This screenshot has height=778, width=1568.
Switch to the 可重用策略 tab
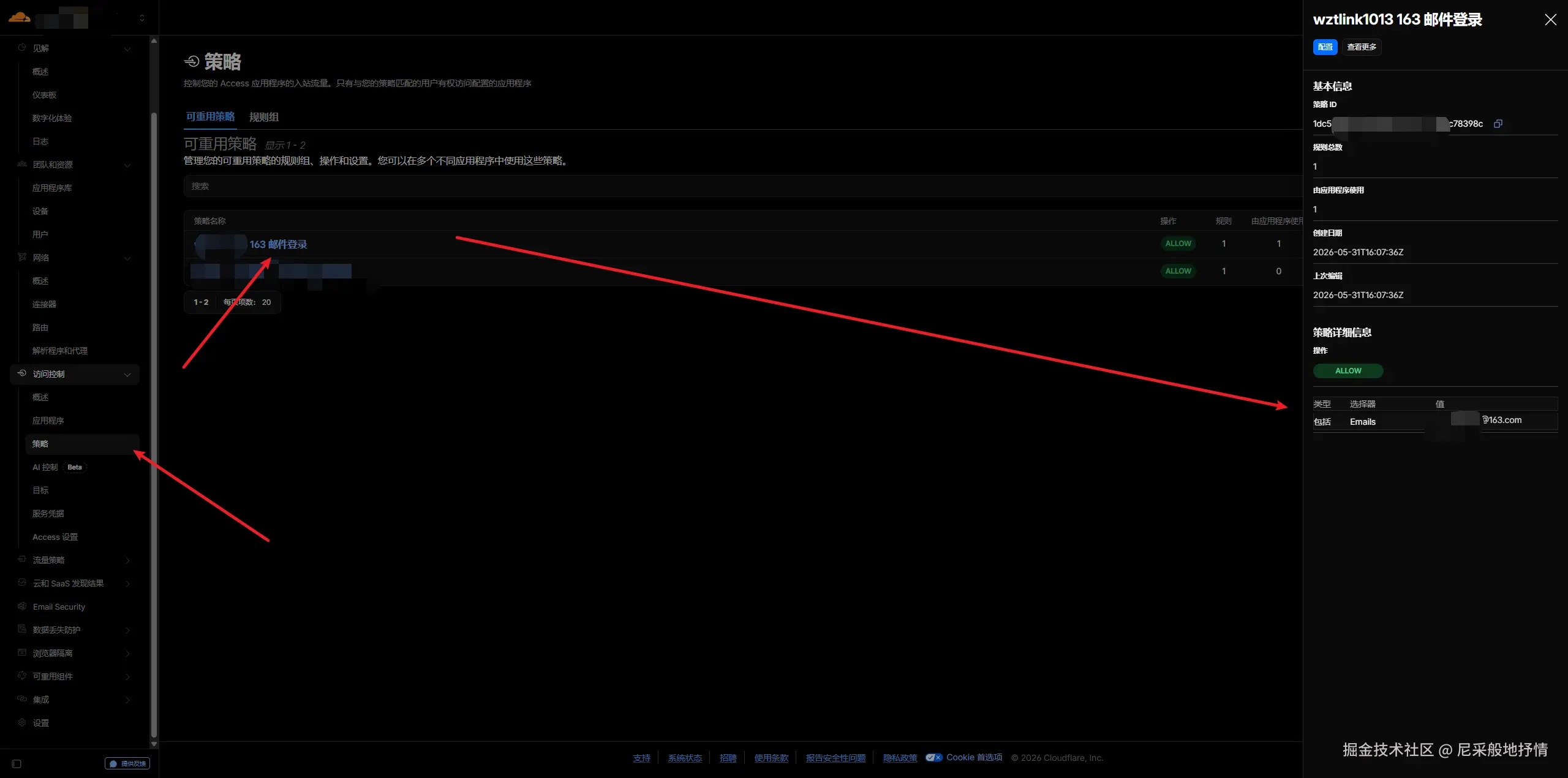[211, 116]
